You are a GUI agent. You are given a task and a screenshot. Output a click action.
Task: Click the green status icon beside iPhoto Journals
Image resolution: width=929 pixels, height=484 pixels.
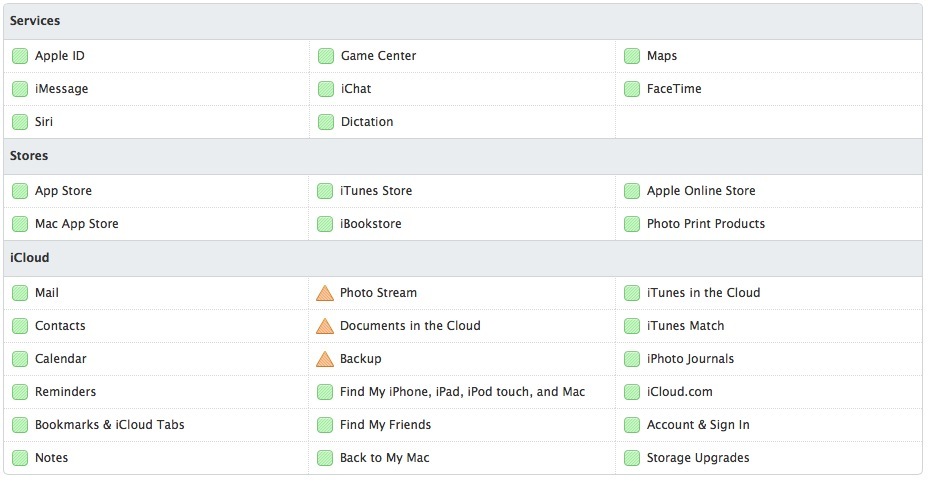coord(632,359)
